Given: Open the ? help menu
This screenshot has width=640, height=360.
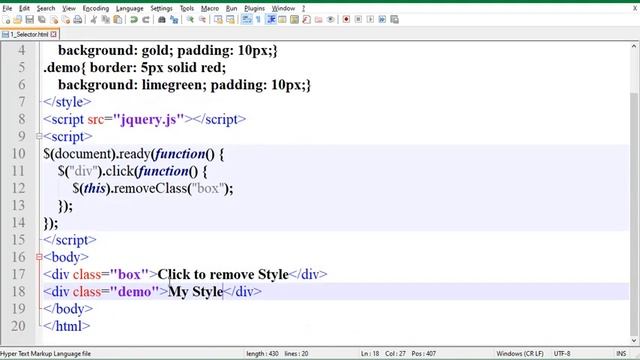Looking at the screenshot, I should (303, 8).
